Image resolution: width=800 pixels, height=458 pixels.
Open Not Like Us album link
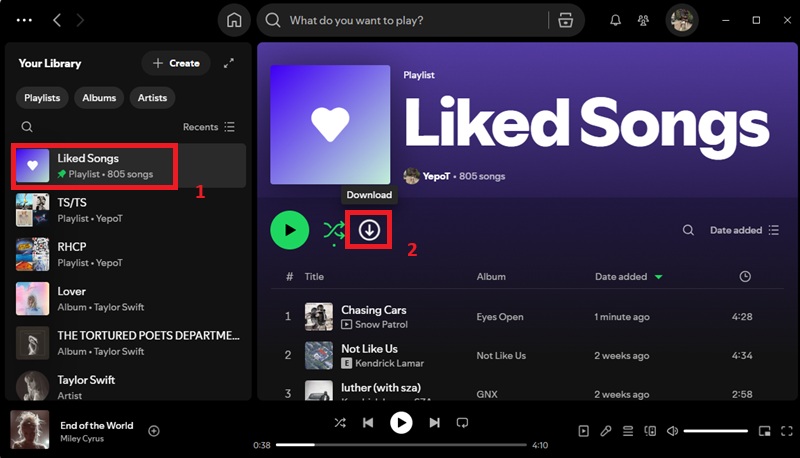pyautogui.click(x=501, y=355)
